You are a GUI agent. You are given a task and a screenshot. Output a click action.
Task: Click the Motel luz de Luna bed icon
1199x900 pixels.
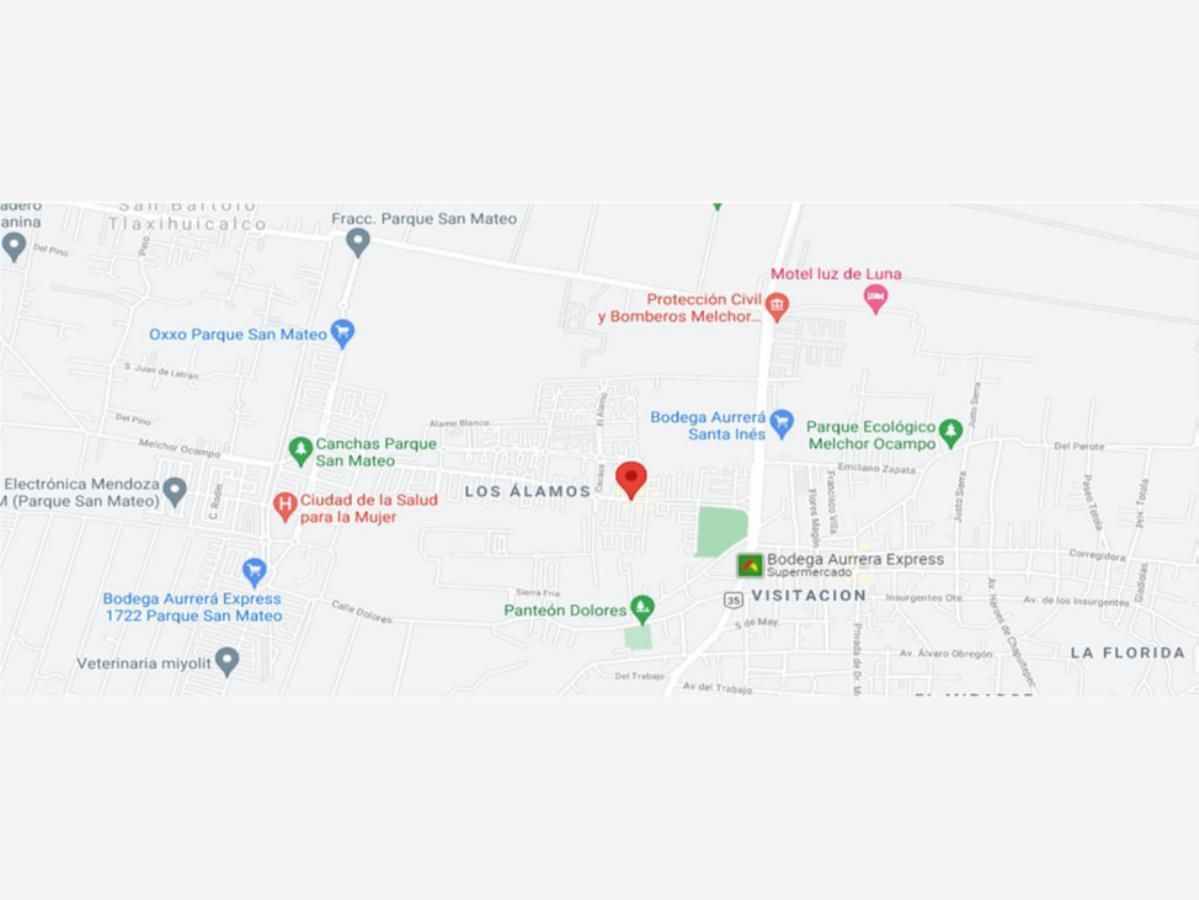(x=876, y=298)
